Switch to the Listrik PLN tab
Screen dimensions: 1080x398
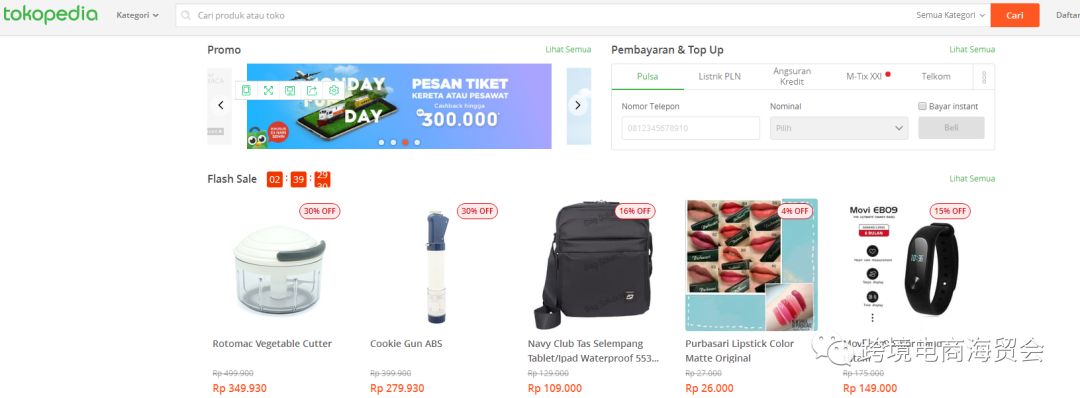[719, 76]
